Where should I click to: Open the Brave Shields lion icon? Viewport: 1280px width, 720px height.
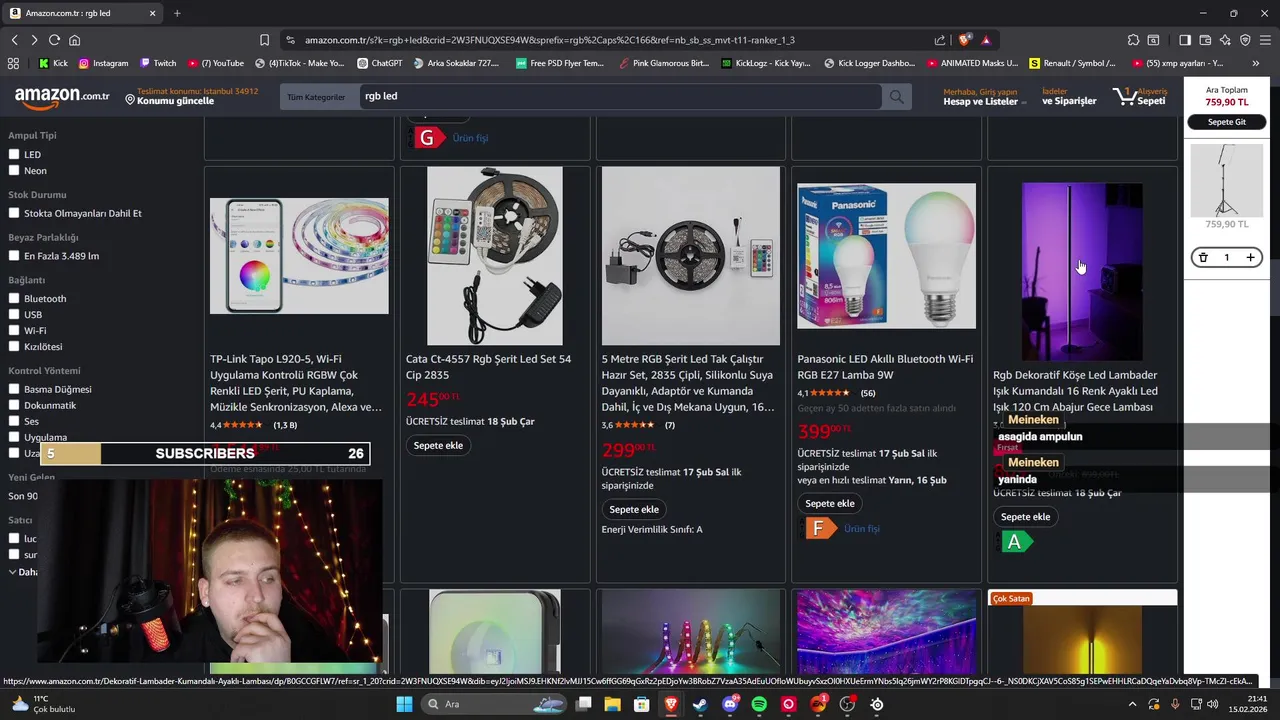(x=964, y=40)
